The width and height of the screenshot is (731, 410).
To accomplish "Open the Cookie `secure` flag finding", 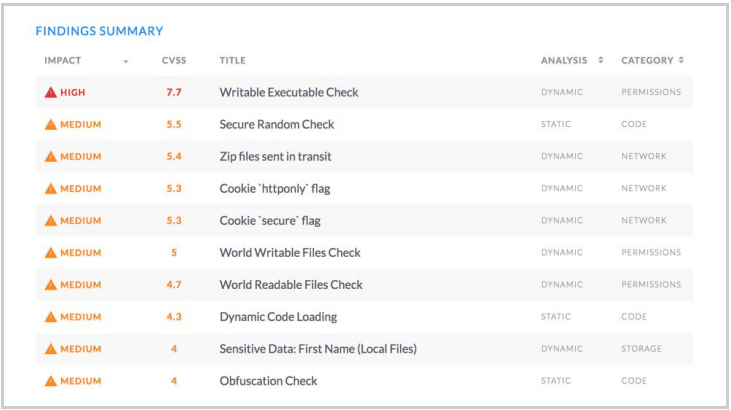I will [270, 221].
